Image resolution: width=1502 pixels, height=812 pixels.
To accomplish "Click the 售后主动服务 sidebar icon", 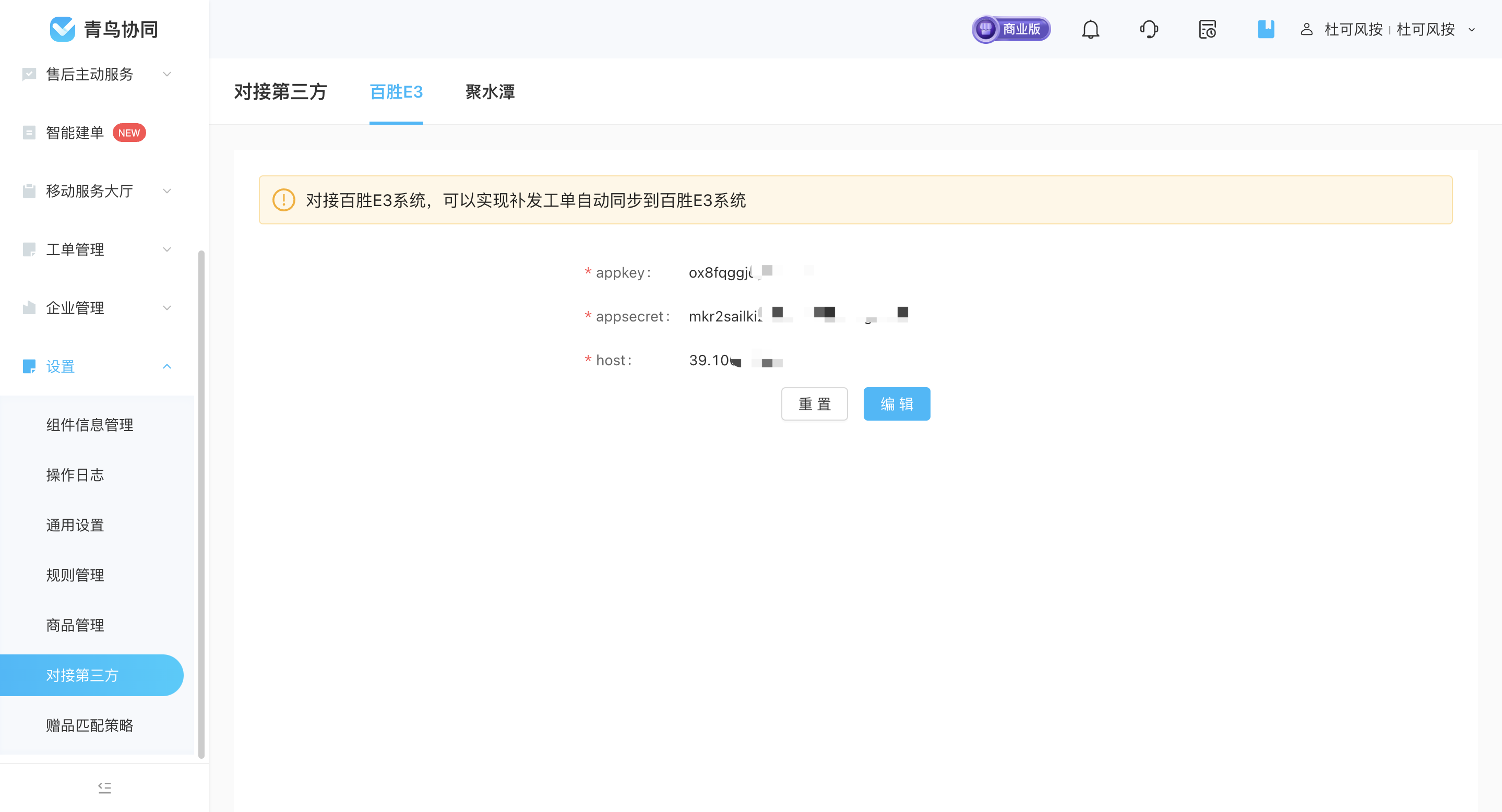I will (x=29, y=74).
